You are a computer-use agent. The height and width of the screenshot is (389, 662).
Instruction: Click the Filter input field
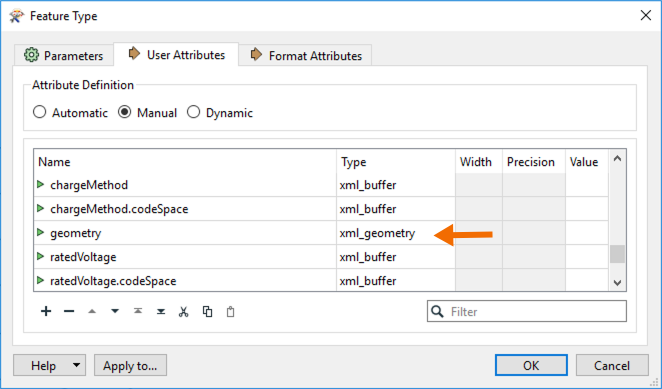(526, 312)
